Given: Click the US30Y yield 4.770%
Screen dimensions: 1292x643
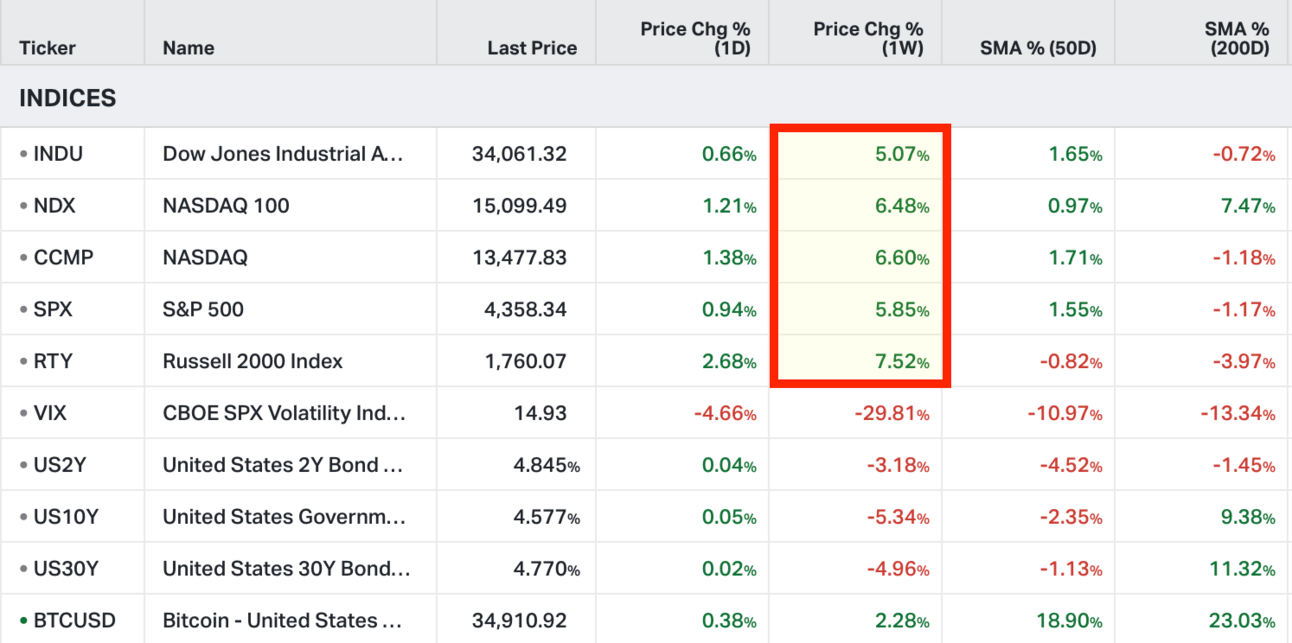Looking at the screenshot, I should point(548,569).
